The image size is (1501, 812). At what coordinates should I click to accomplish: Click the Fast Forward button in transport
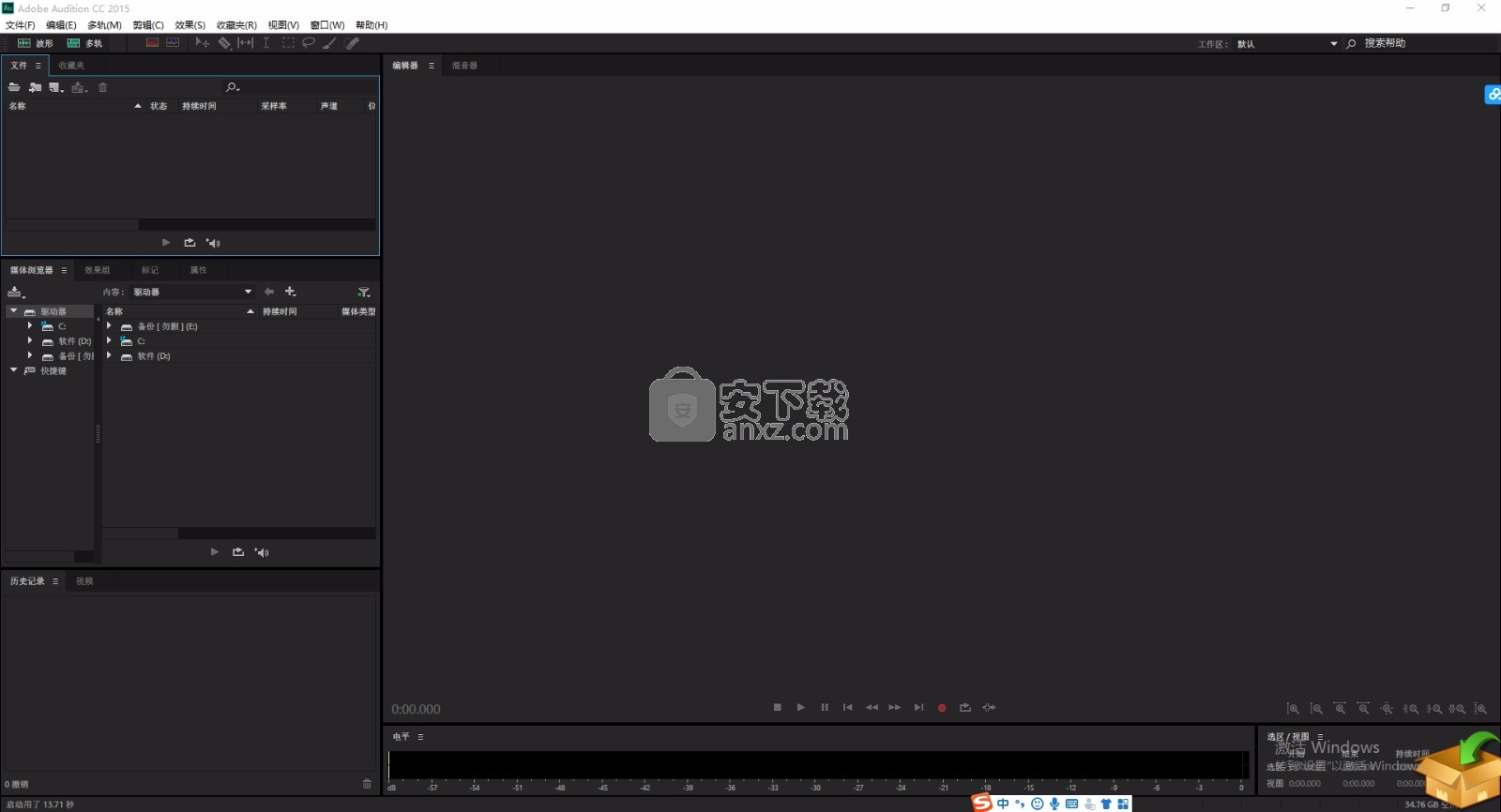pos(895,707)
